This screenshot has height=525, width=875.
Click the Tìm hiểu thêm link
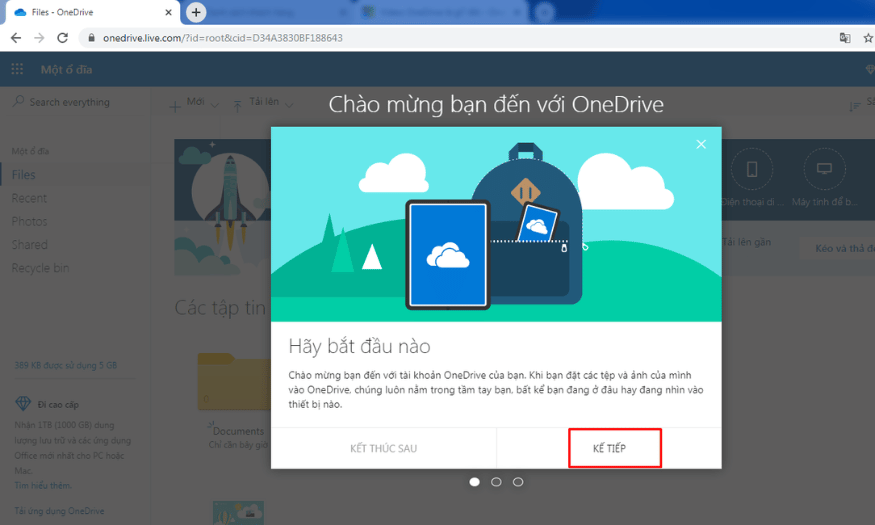point(43,485)
